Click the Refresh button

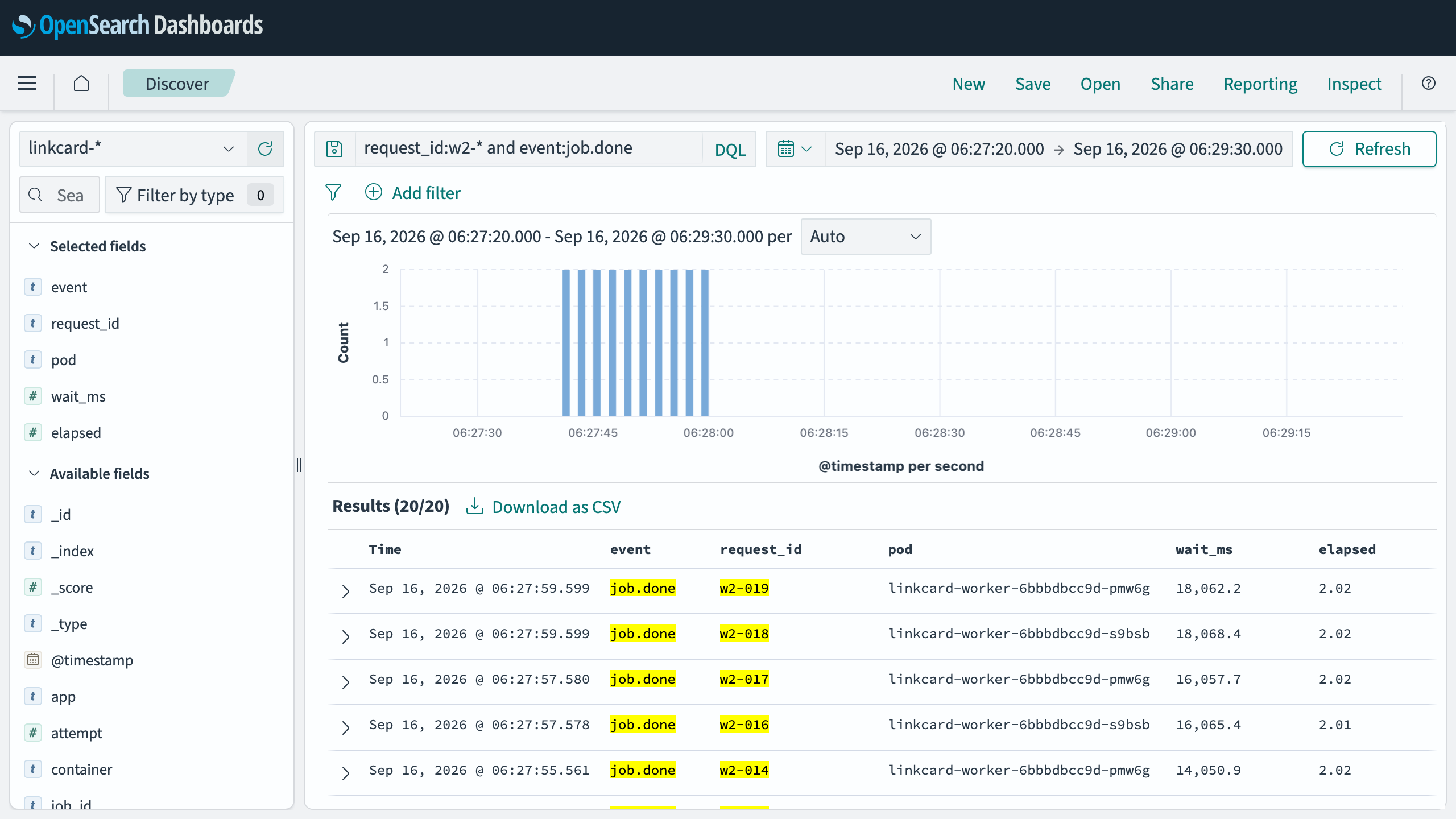[x=1369, y=149]
